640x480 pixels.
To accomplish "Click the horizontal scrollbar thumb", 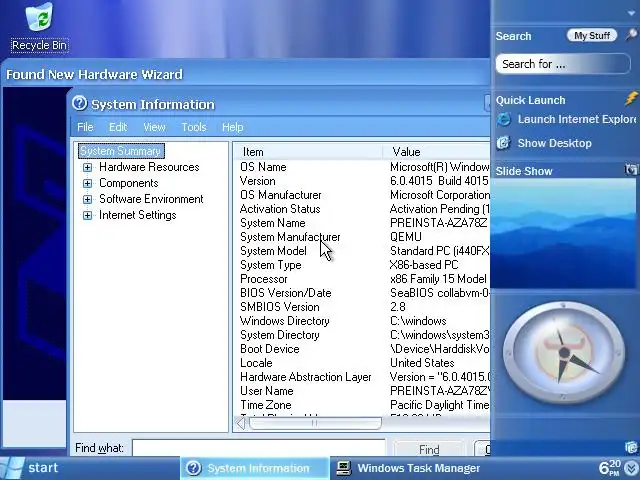I will tap(315, 423).
